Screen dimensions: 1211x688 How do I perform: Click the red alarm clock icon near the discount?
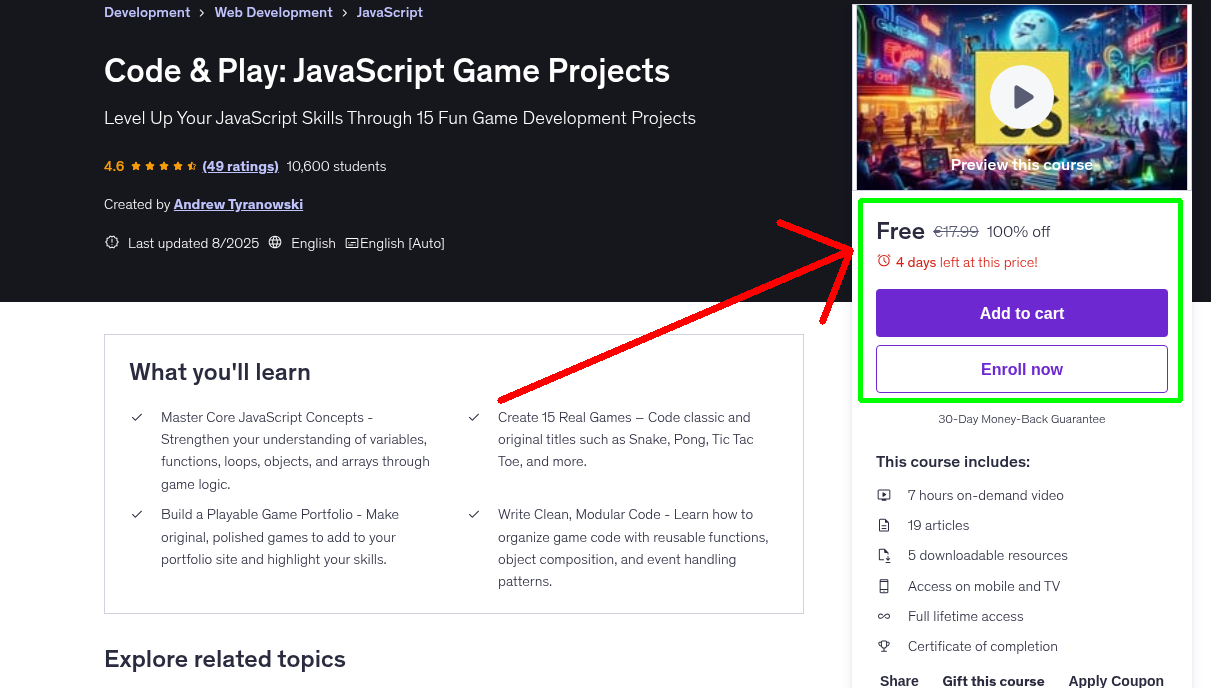[x=883, y=260]
